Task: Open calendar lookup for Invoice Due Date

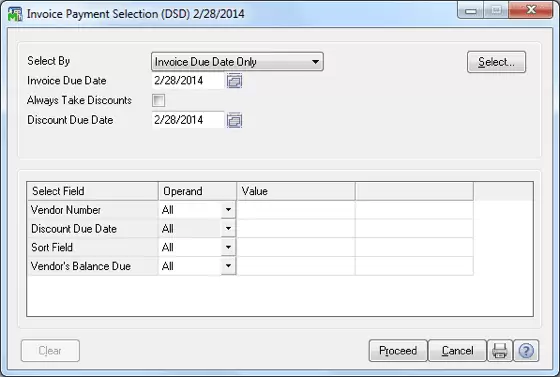Action: coord(234,81)
